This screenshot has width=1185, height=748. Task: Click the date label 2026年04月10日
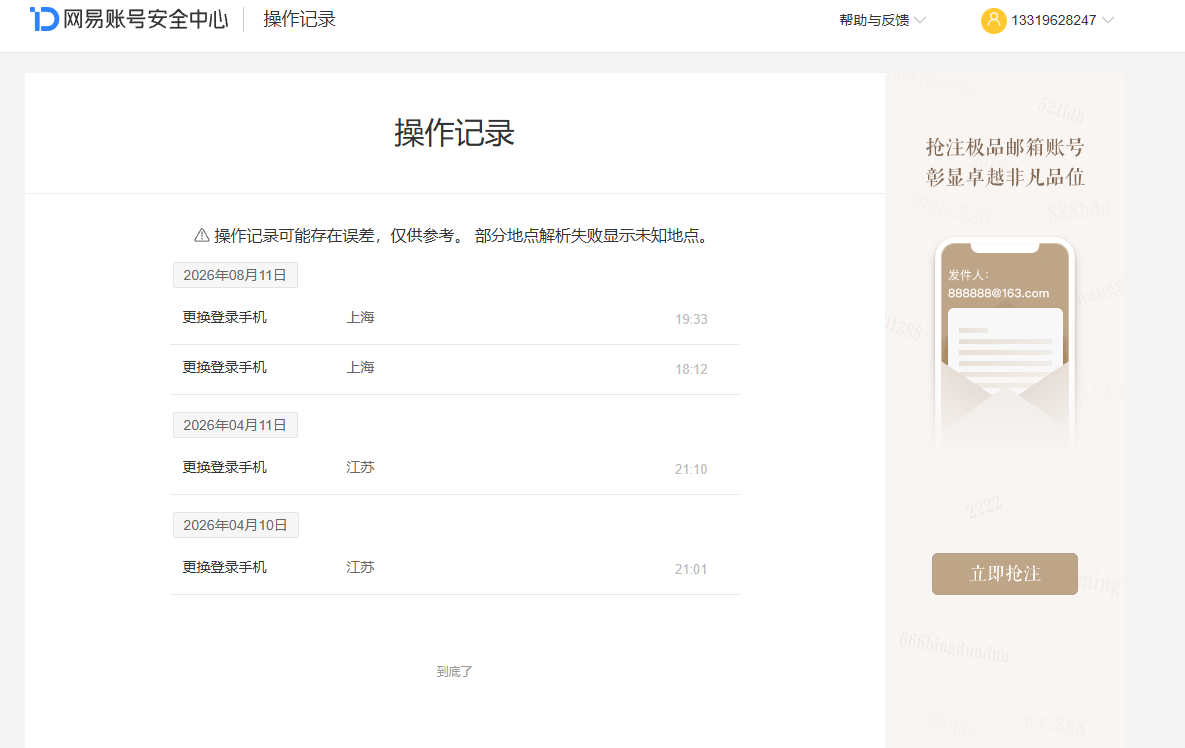(x=236, y=525)
